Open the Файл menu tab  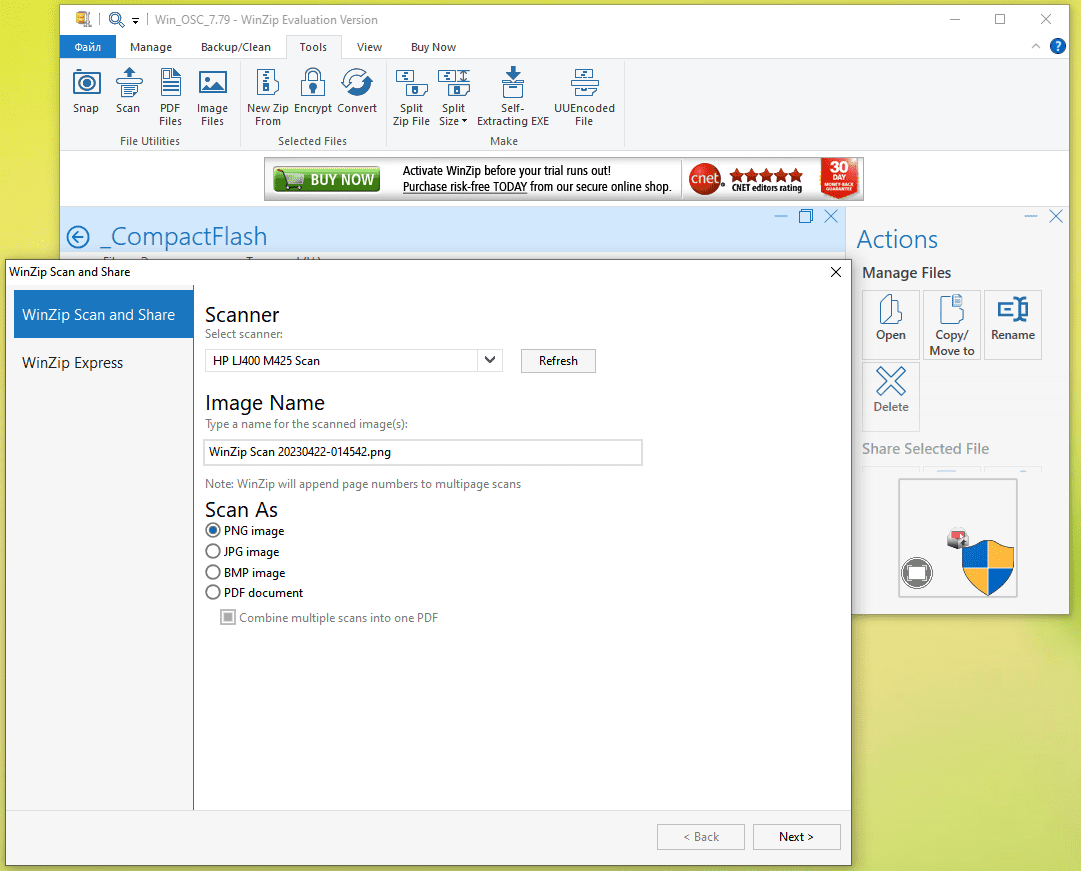coord(88,47)
